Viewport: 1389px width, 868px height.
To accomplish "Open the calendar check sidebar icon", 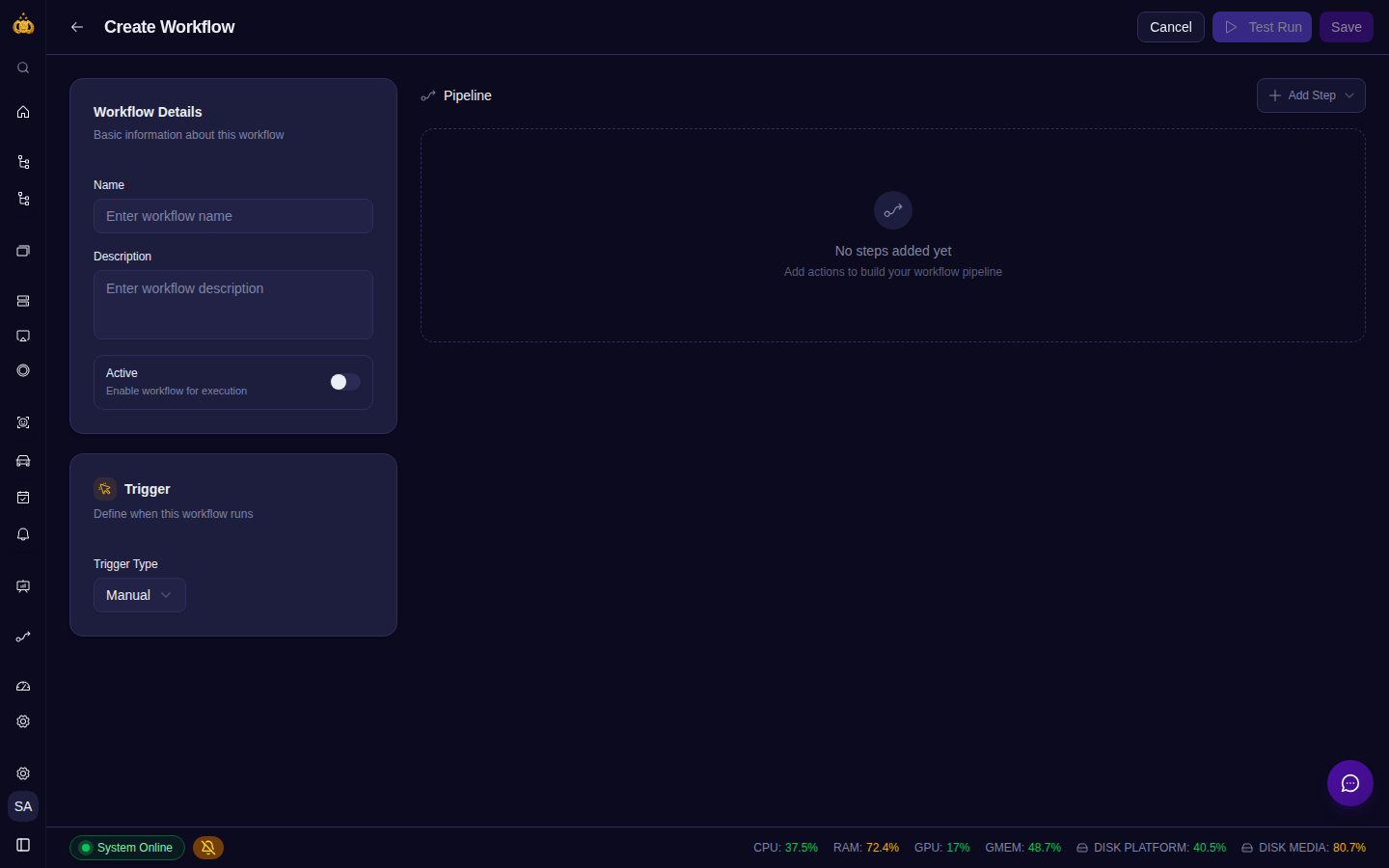I will (x=23, y=498).
